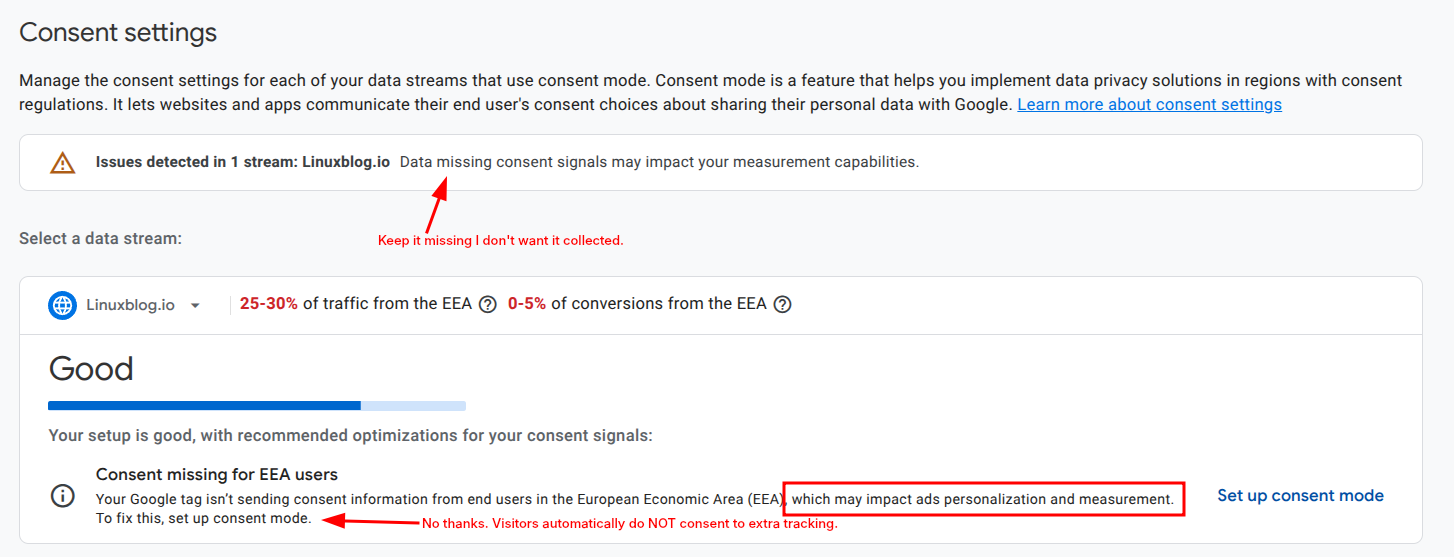Image resolution: width=1454 pixels, height=557 pixels.
Task: Open help icon for EEA traffic percentage
Action: (x=488, y=305)
